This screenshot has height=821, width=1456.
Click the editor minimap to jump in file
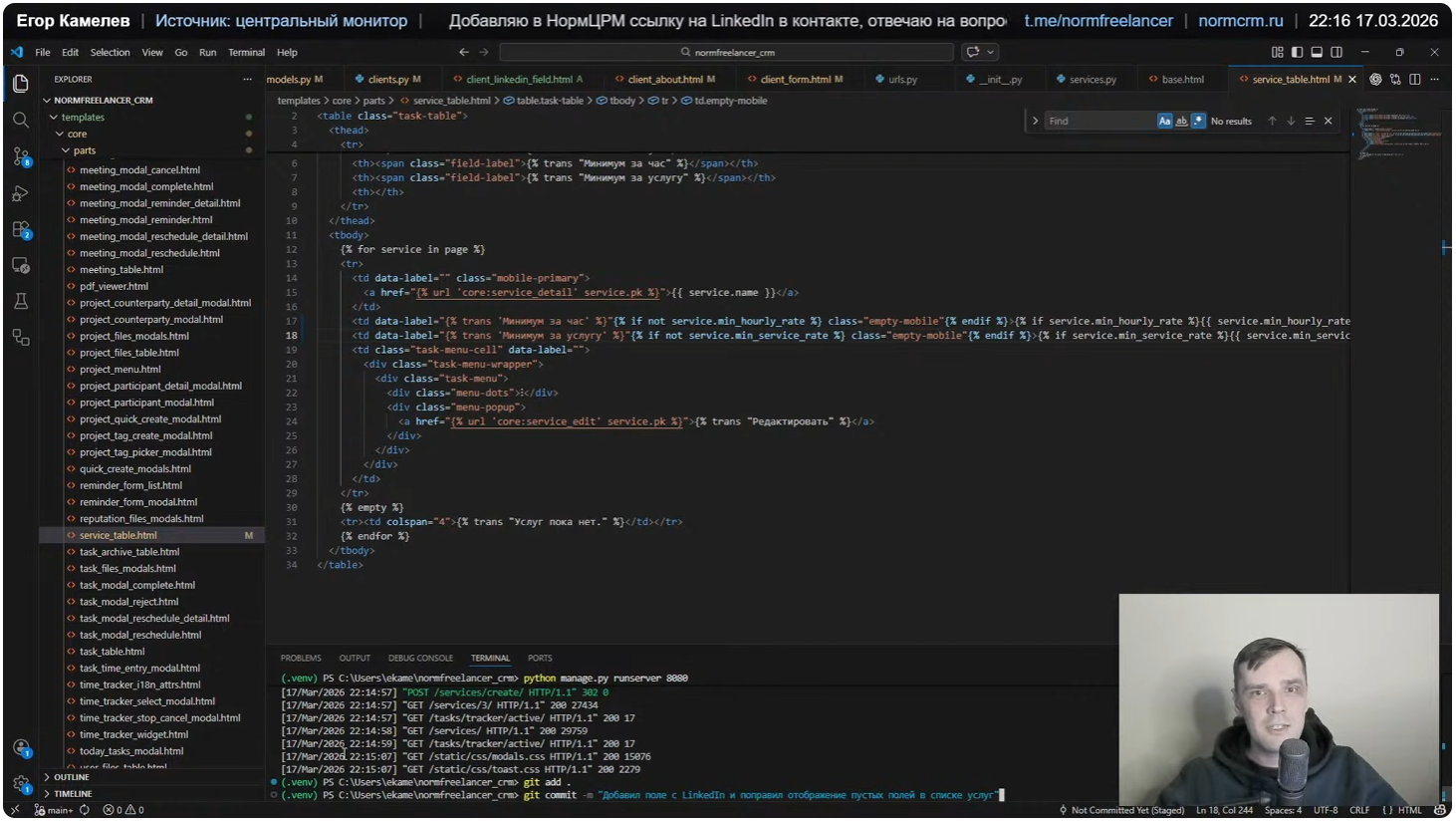click(1396, 135)
